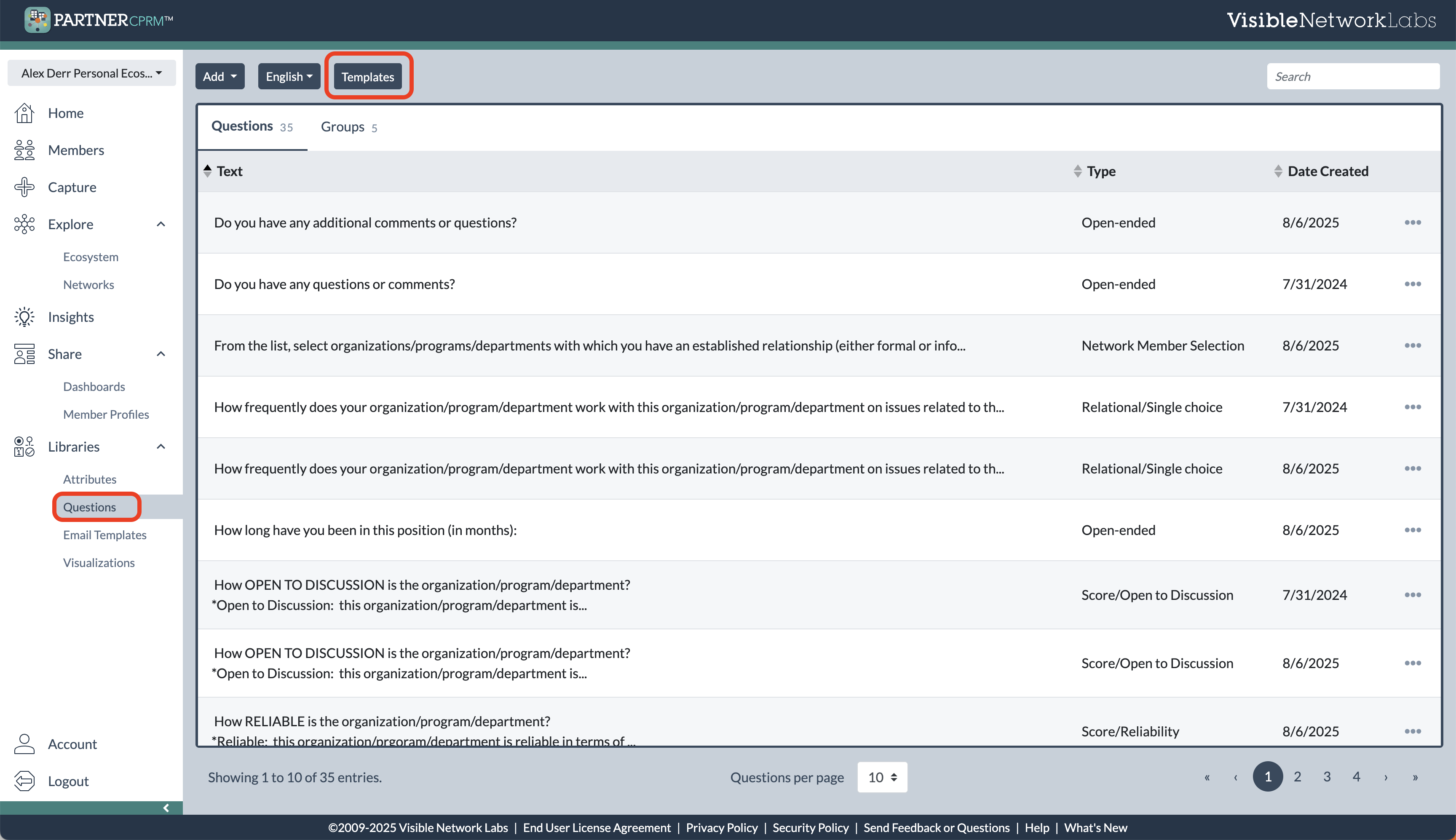1456x840 pixels.
Task: Collapse the Share section chevron
Action: point(161,354)
